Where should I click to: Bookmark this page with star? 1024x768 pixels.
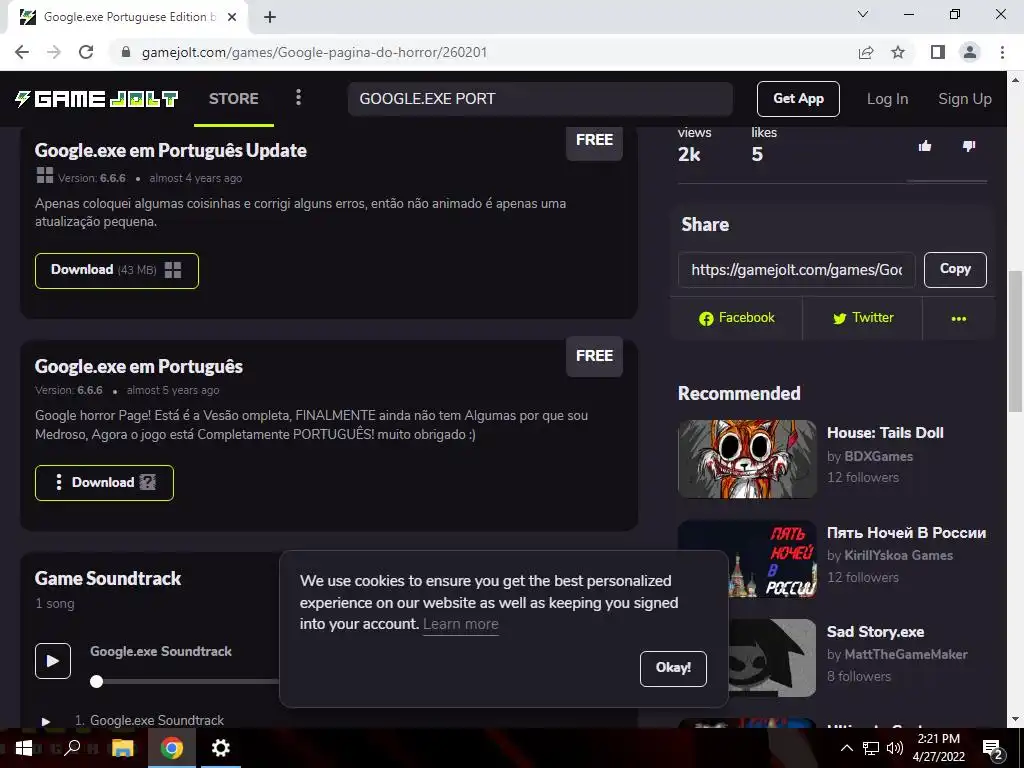(898, 52)
